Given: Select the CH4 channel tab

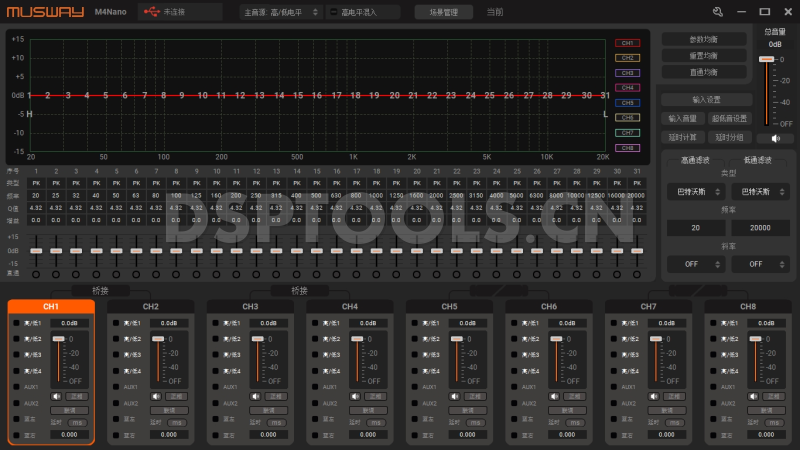Looking at the screenshot, I should click(350, 306).
